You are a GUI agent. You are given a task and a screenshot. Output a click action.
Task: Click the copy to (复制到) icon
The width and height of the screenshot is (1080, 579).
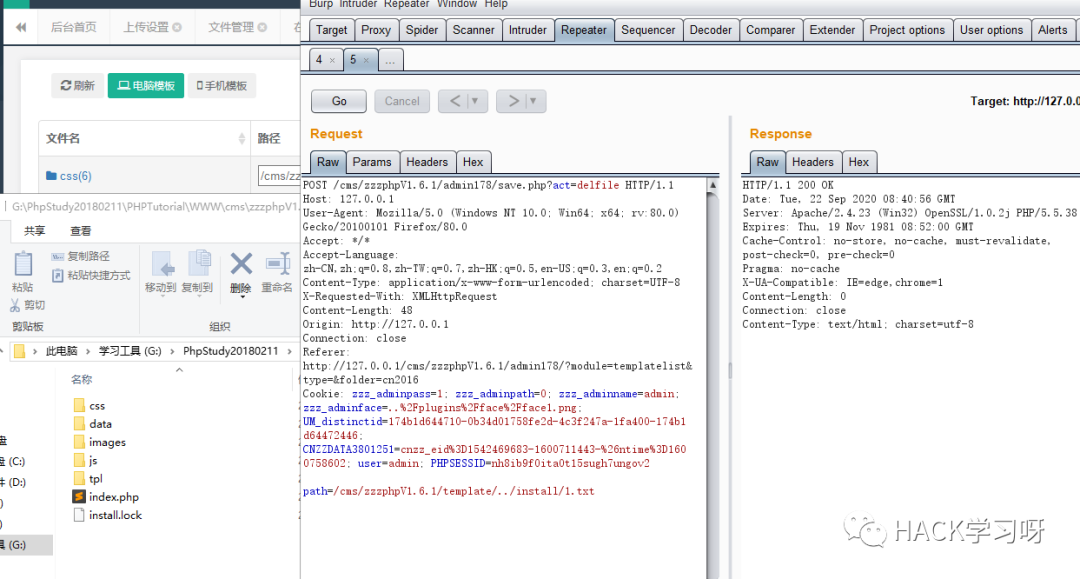tap(198, 264)
